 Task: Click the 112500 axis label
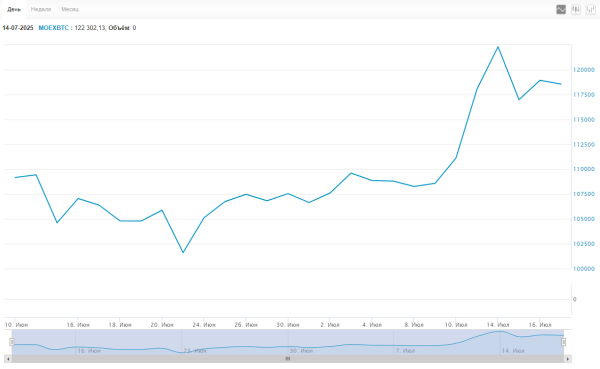tap(584, 144)
